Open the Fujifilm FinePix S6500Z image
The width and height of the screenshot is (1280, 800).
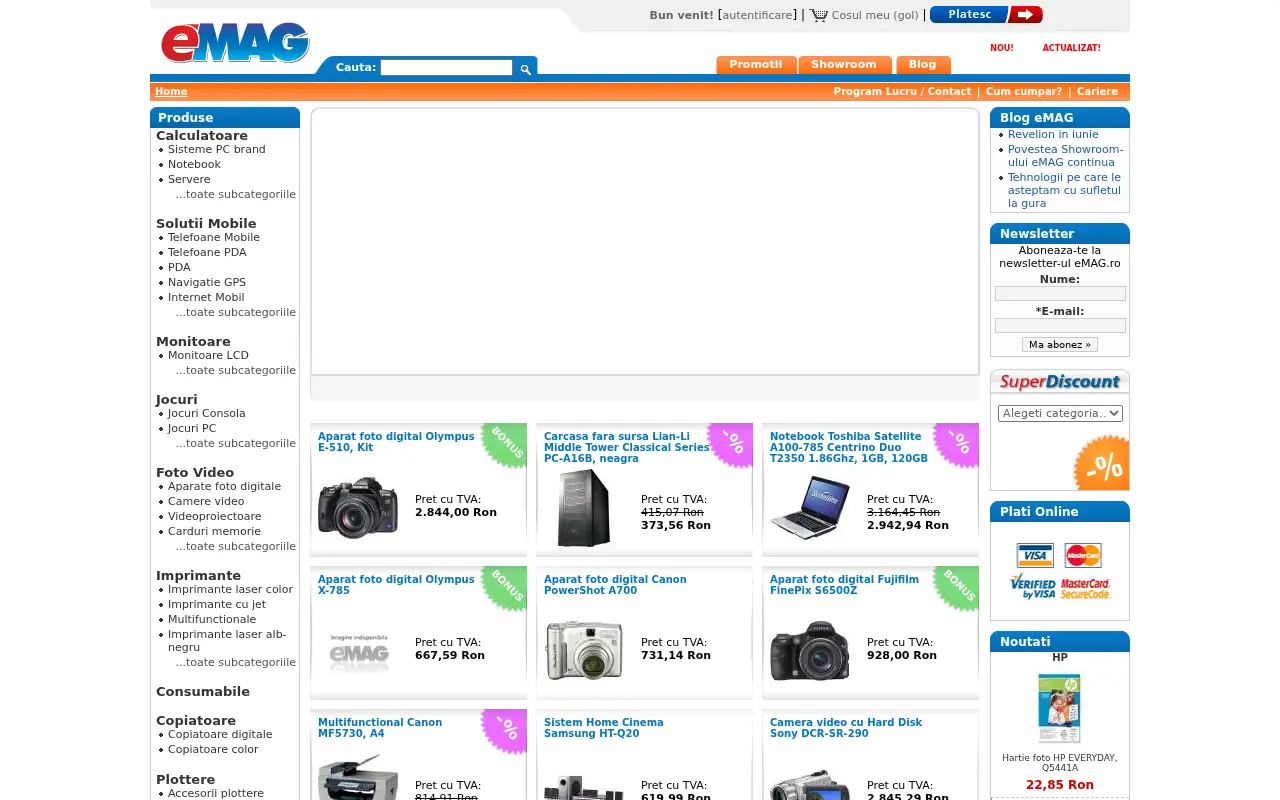[x=810, y=651]
